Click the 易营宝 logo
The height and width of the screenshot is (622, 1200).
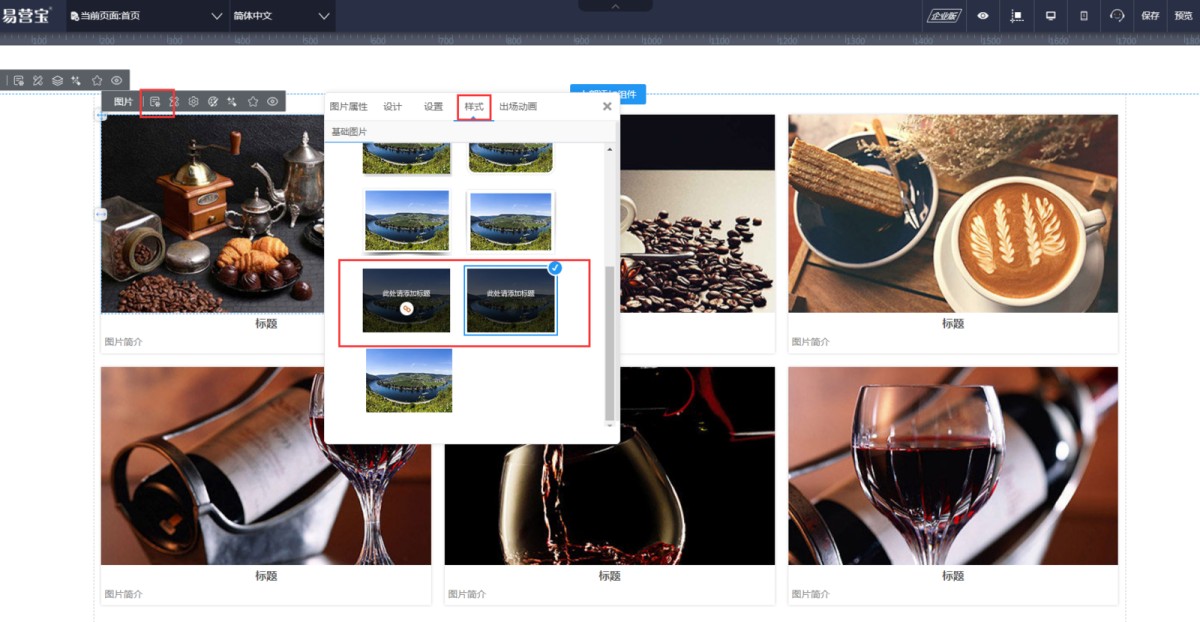27,16
